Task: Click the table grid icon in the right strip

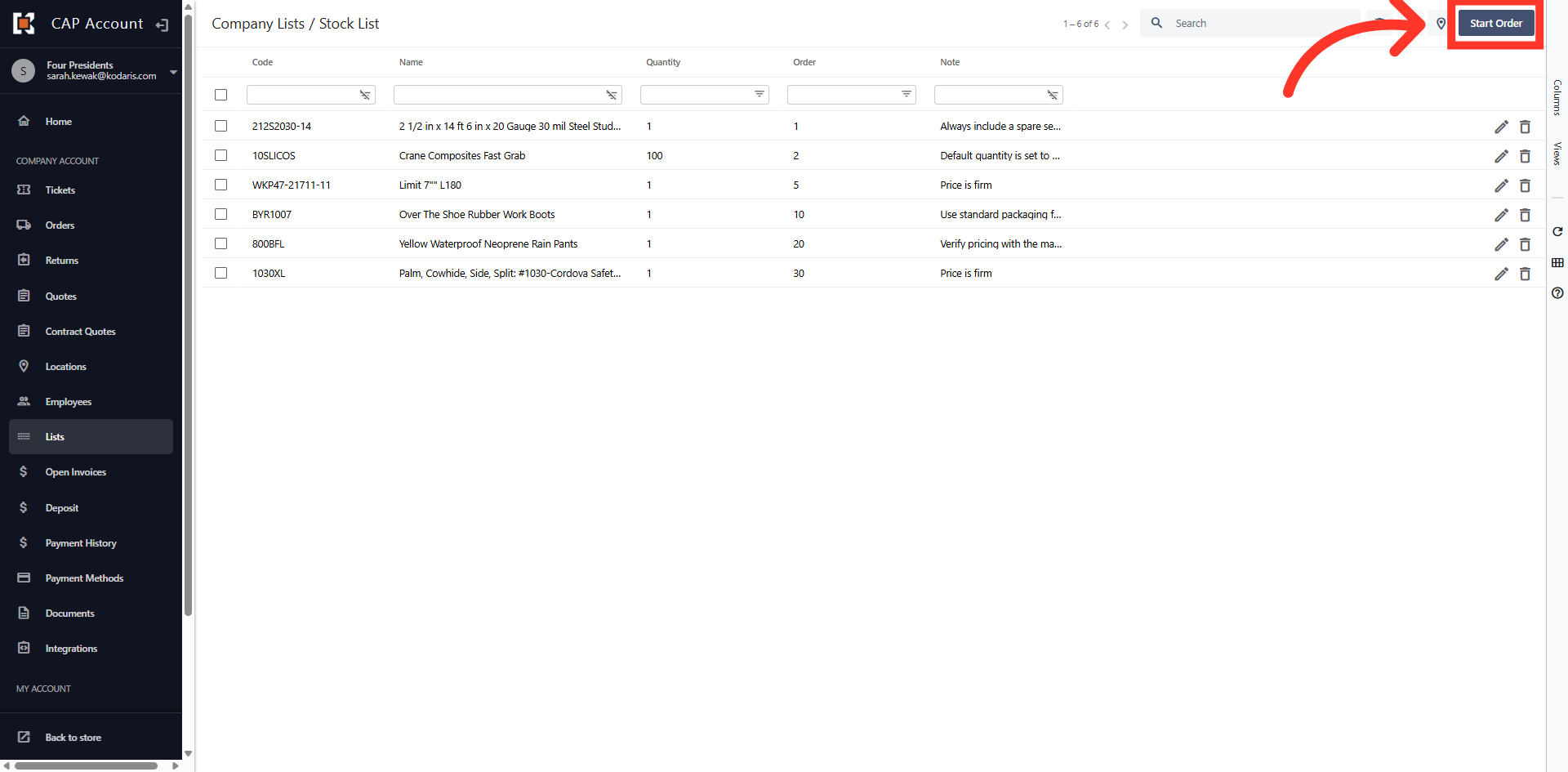Action: [1557, 262]
